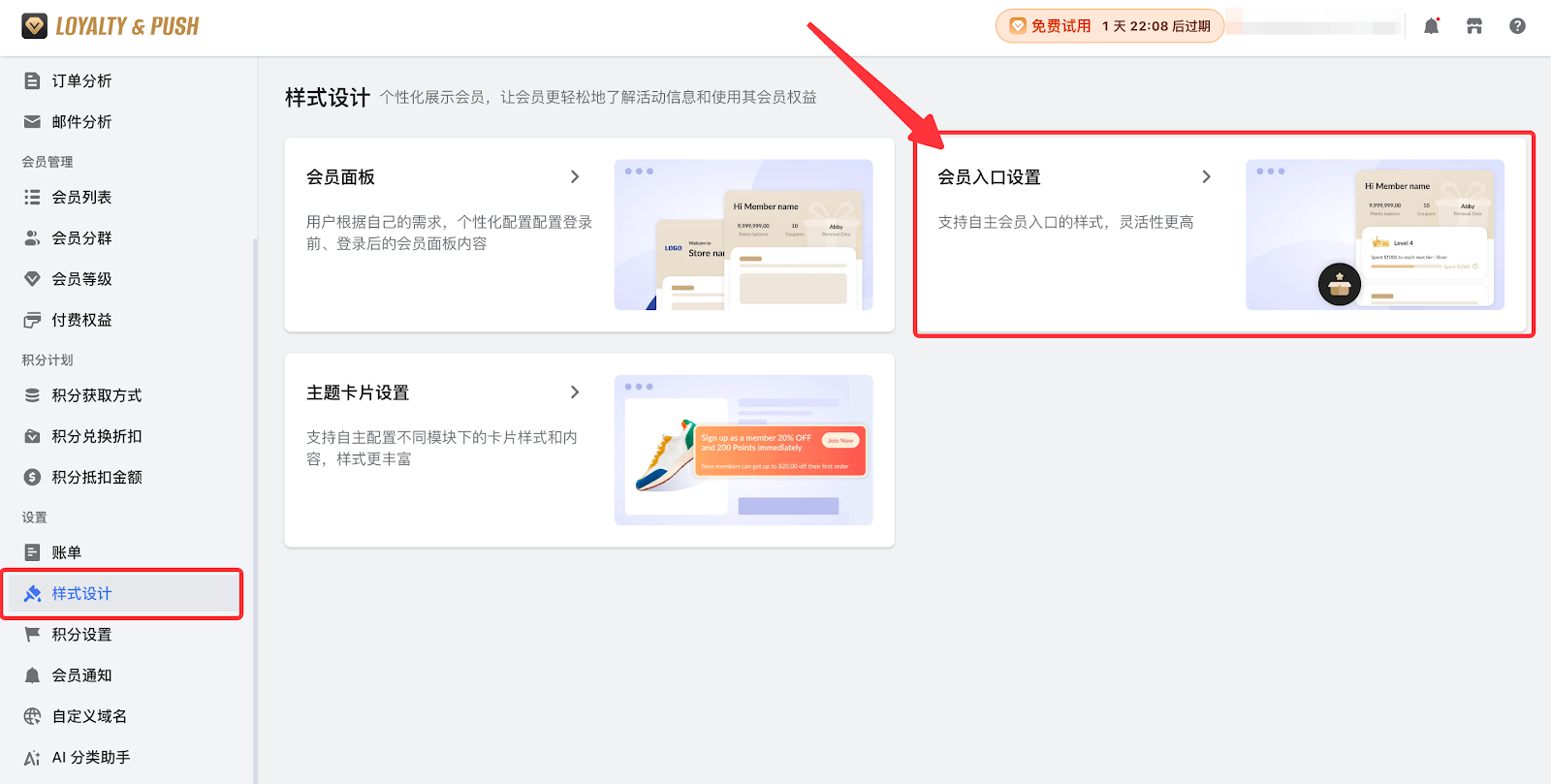Click the 订单分析 sidebar icon
The width and height of the screenshot is (1551, 784).
32,80
